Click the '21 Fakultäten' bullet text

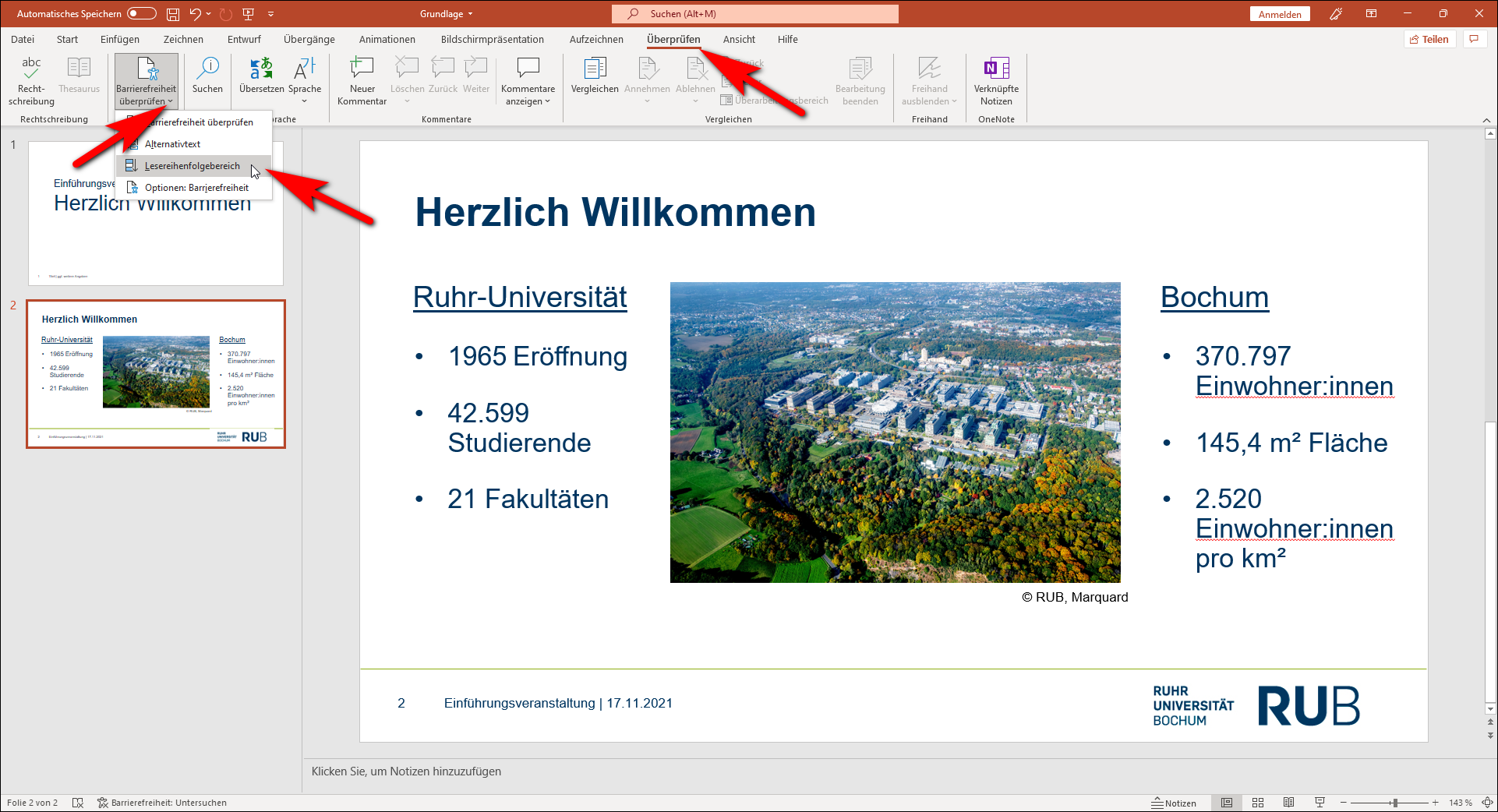click(x=528, y=499)
